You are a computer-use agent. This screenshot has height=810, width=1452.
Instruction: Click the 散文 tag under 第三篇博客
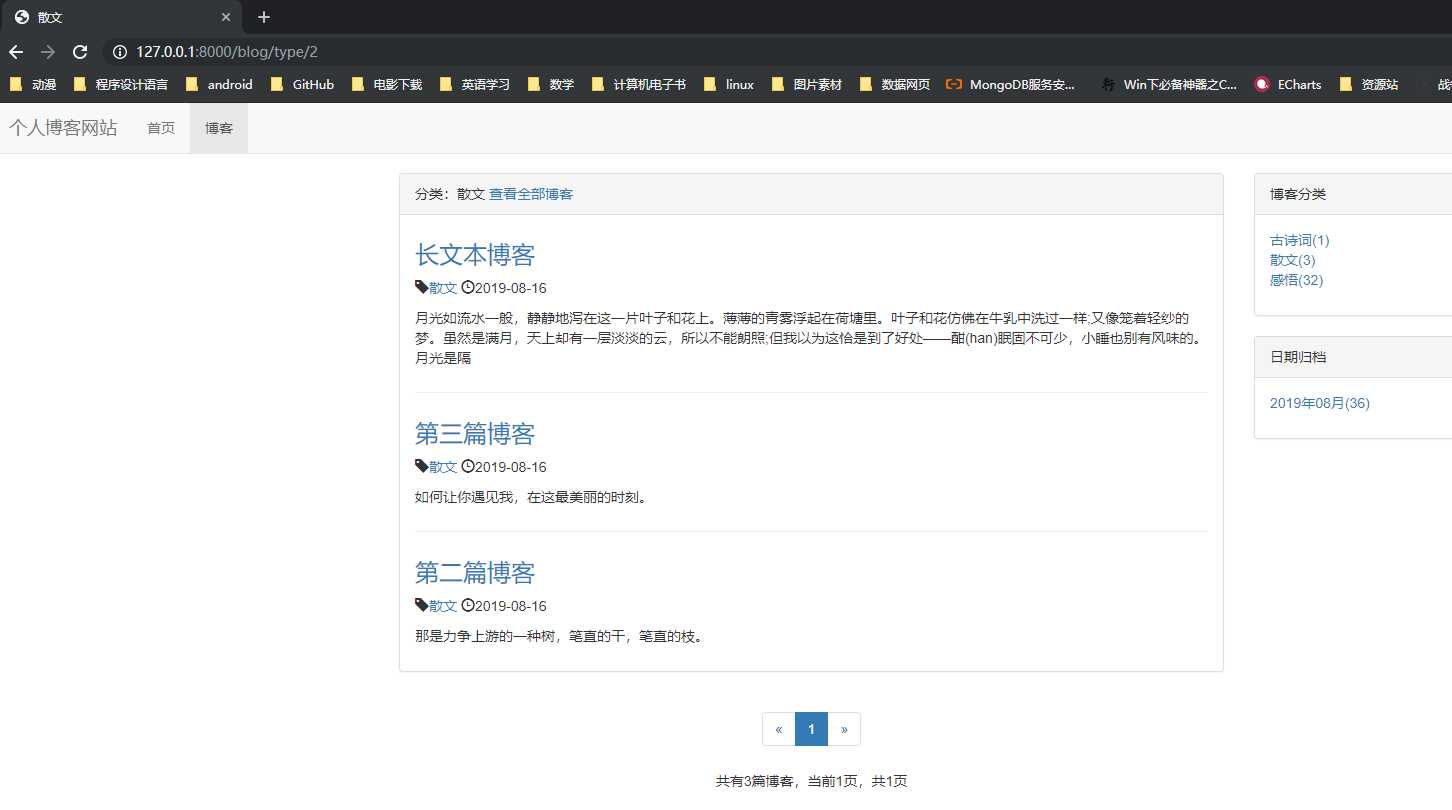click(x=443, y=467)
